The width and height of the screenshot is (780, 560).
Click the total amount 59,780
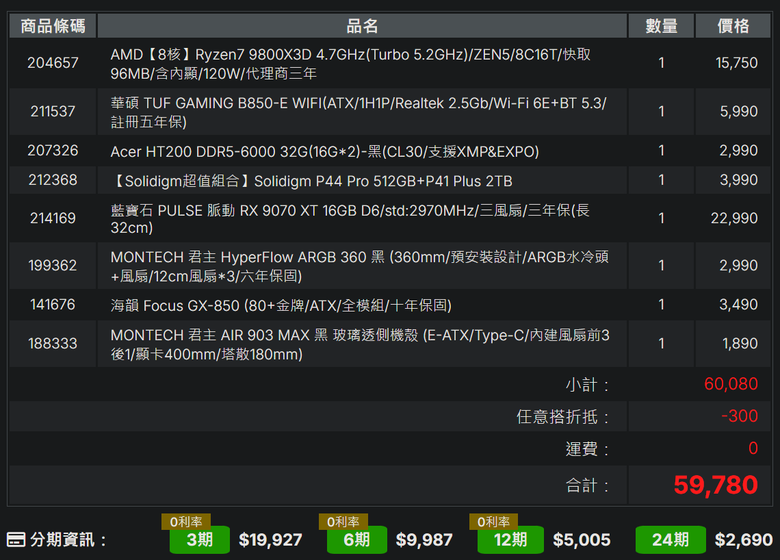(716, 485)
